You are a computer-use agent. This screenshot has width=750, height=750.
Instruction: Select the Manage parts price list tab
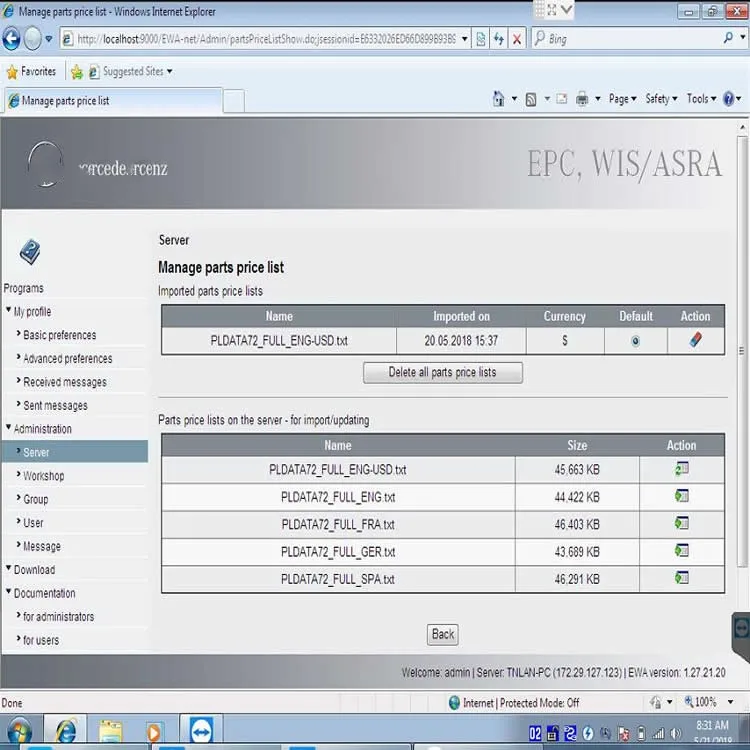click(113, 100)
